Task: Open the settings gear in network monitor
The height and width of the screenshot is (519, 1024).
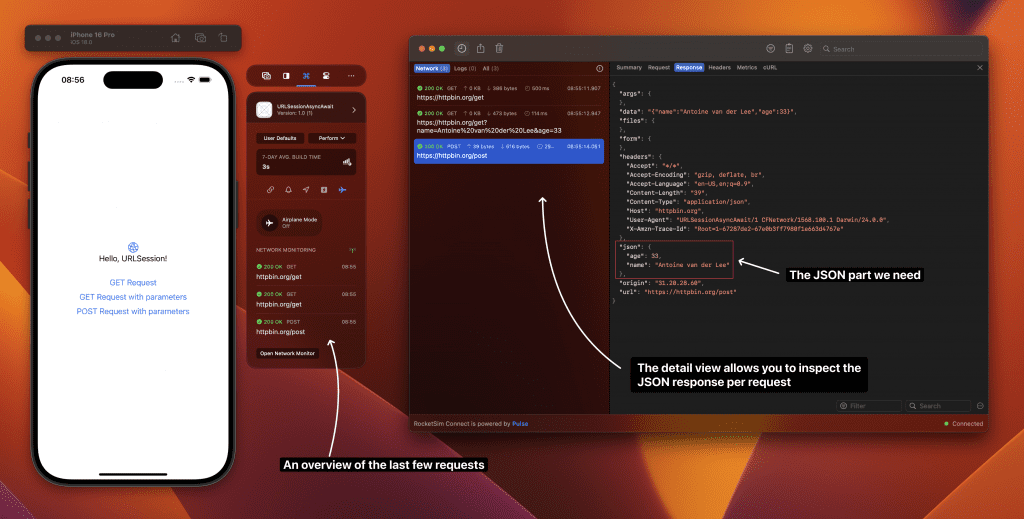Action: tap(808, 48)
